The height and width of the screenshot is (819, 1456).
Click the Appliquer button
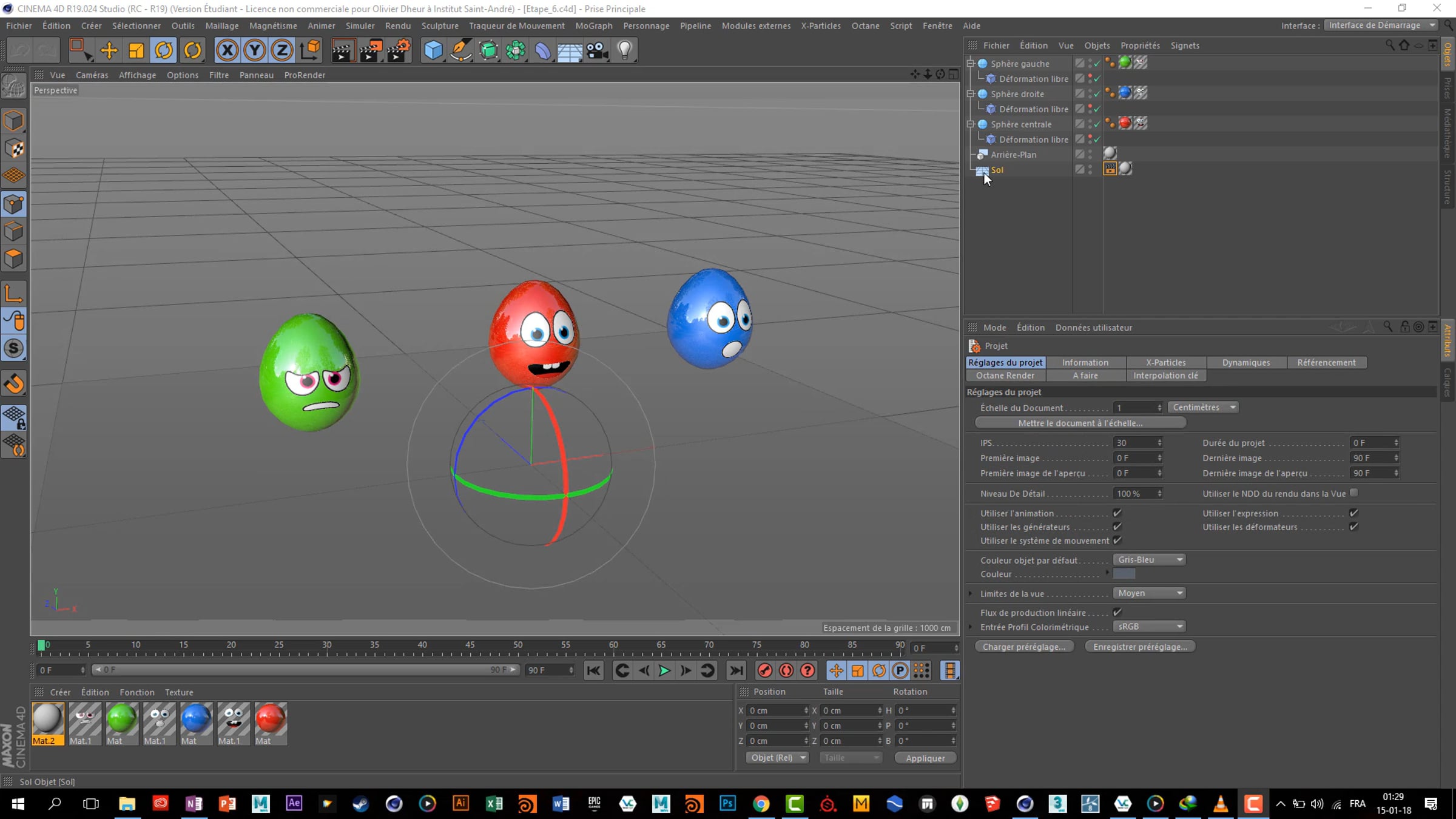click(x=925, y=758)
